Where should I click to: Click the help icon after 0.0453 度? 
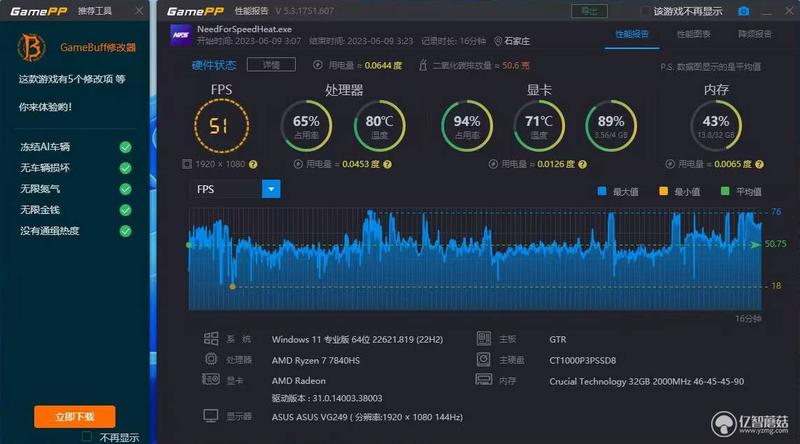(387, 164)
